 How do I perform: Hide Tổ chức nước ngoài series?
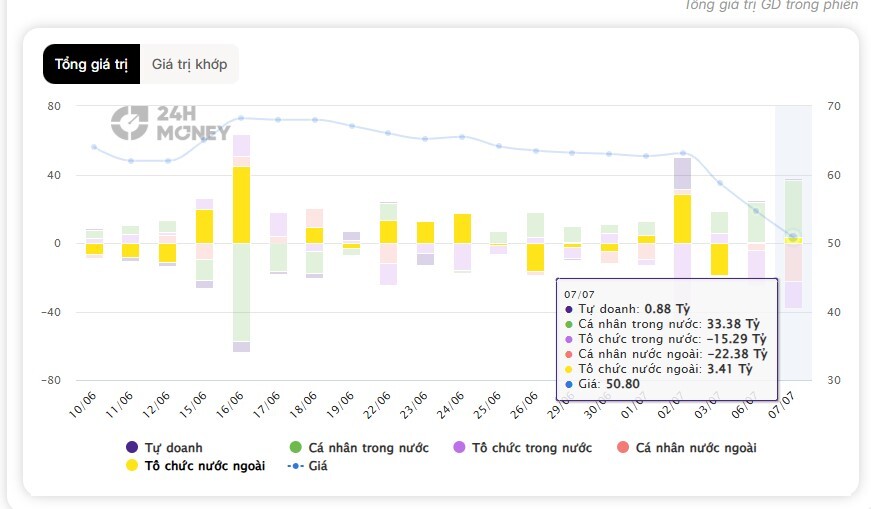coord(196,466)
